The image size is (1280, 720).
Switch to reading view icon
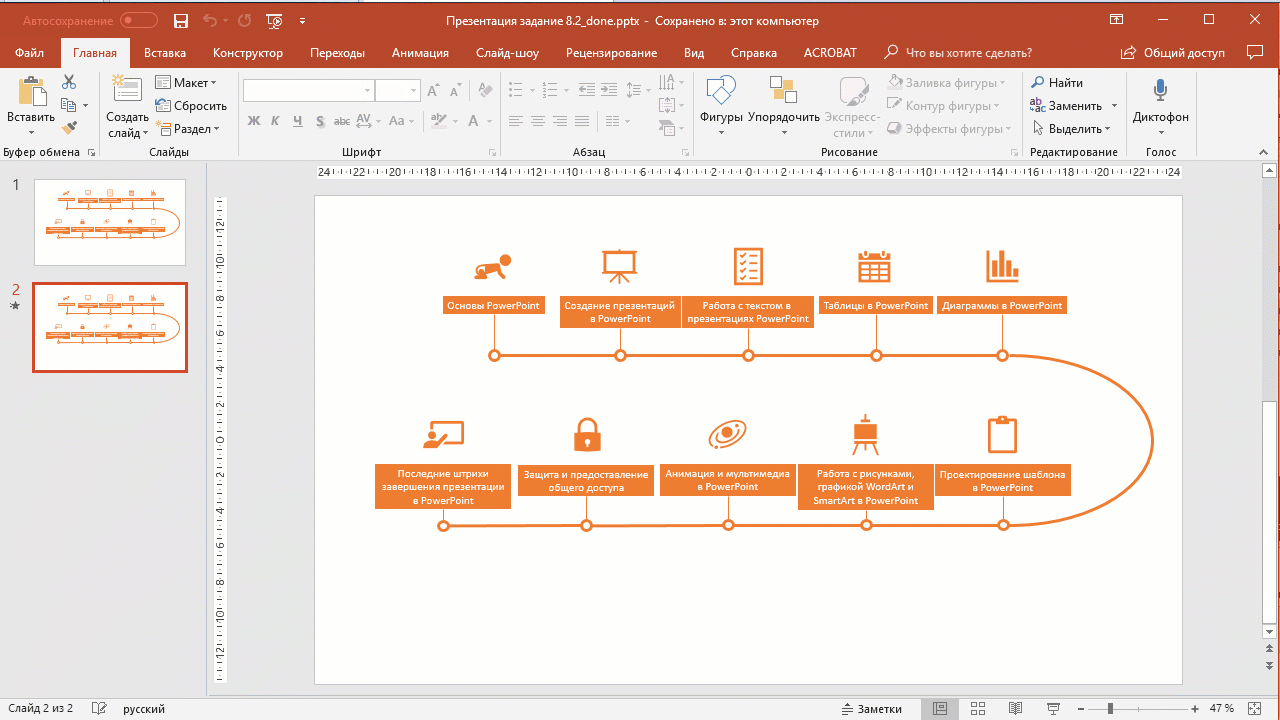click(x=1016, y=708)
